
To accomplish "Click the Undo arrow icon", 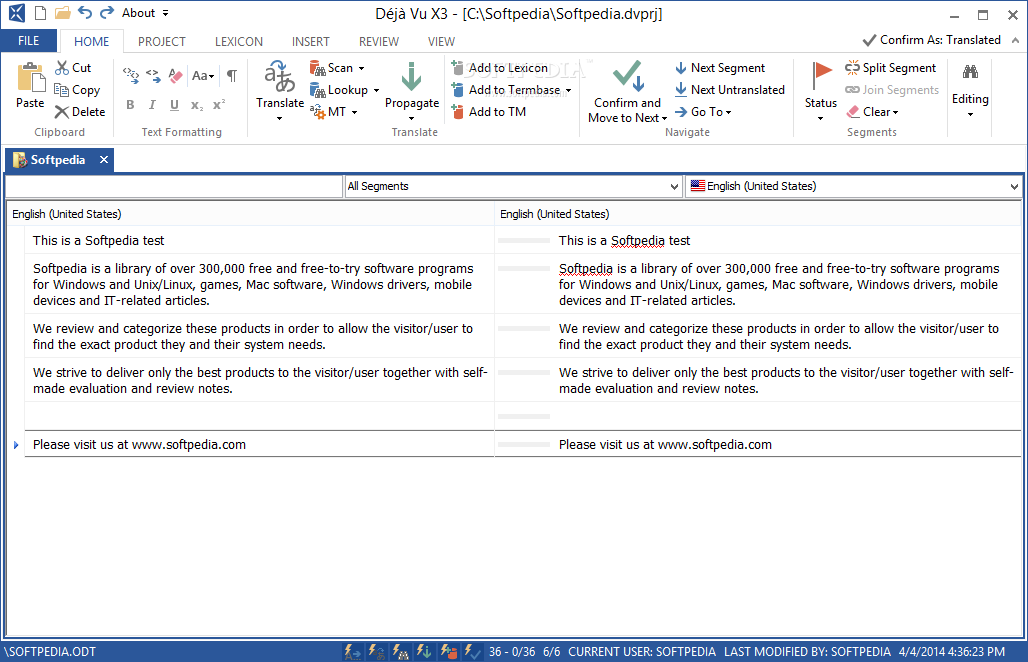I will (85, 12).
